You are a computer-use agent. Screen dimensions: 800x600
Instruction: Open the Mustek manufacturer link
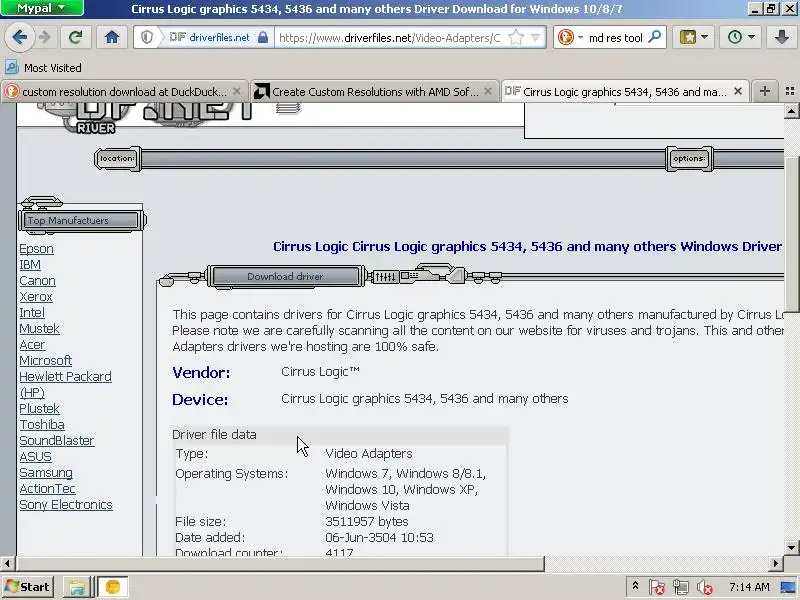point(39,329)
